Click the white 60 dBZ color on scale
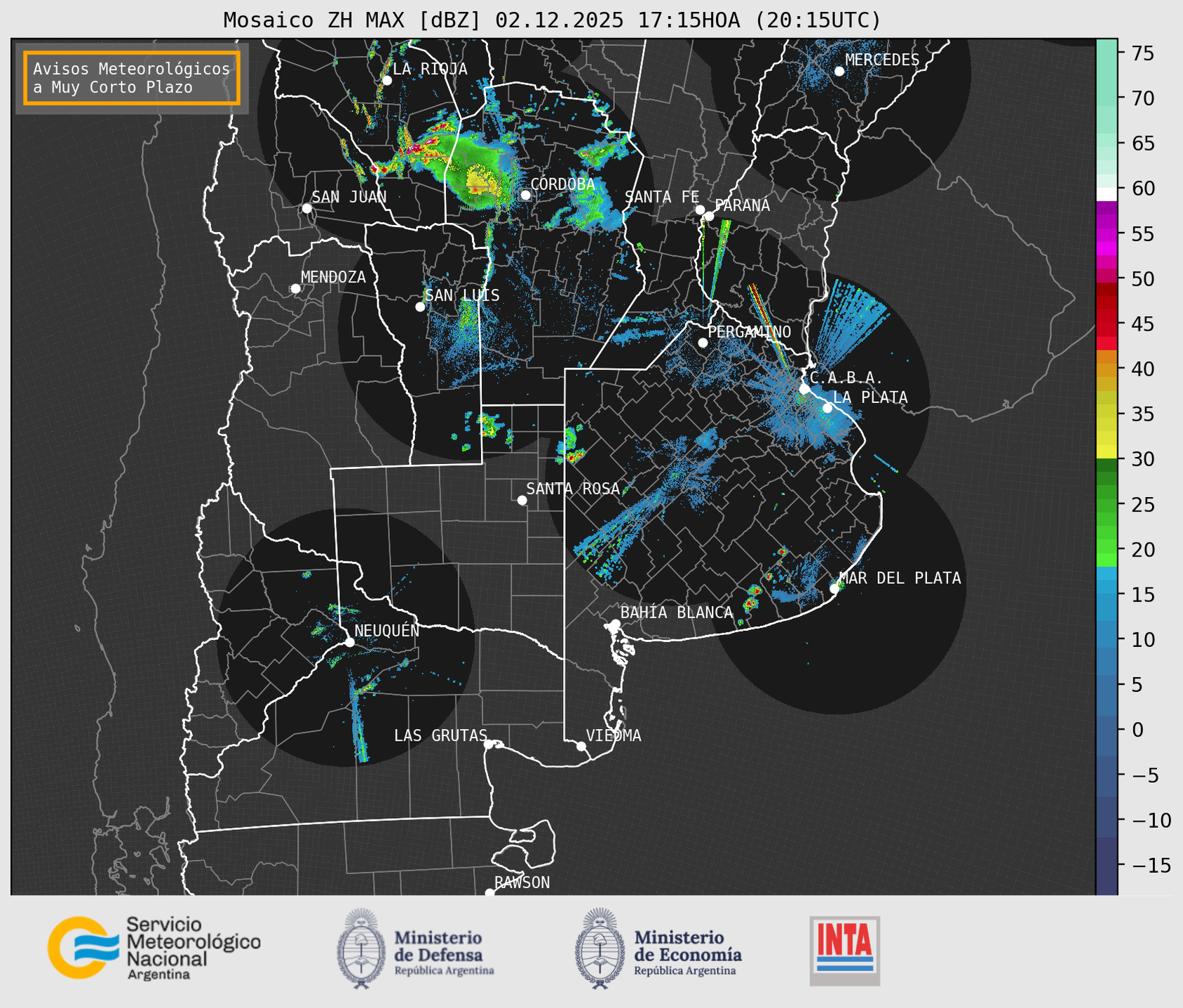 click(x=1106, y=194)
